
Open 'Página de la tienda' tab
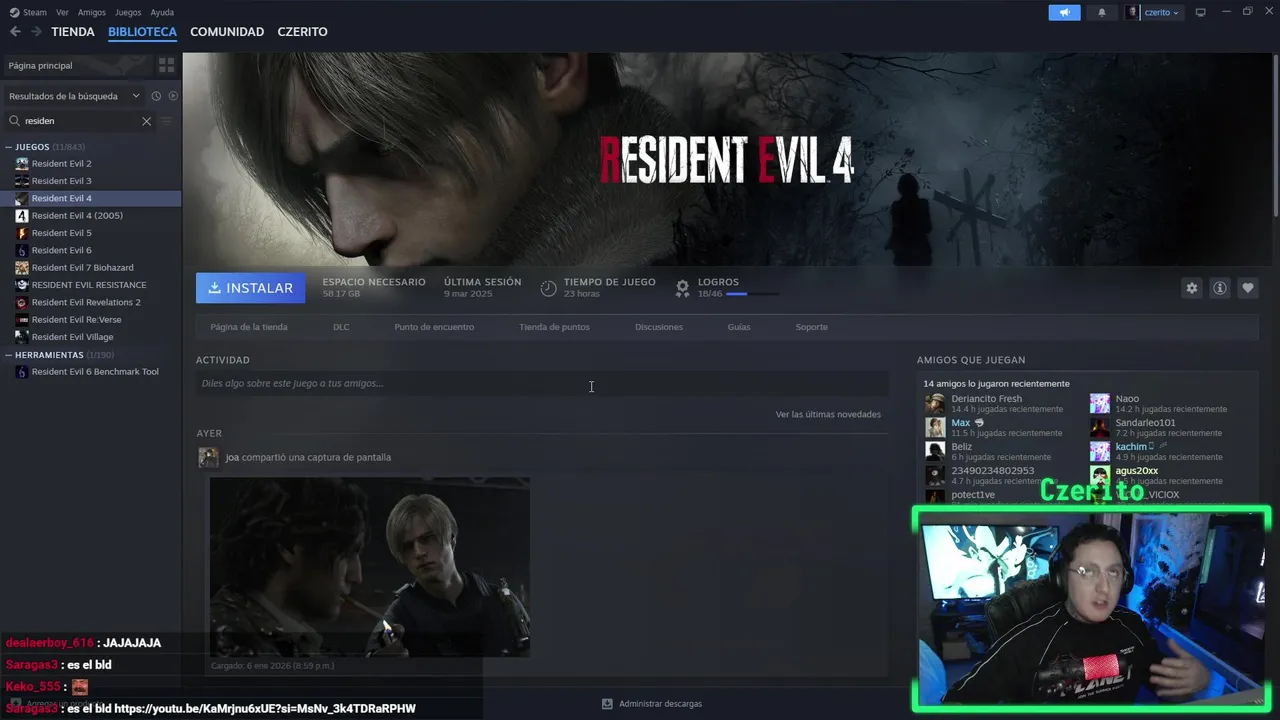pyautogui.click(x=249, y=327)
